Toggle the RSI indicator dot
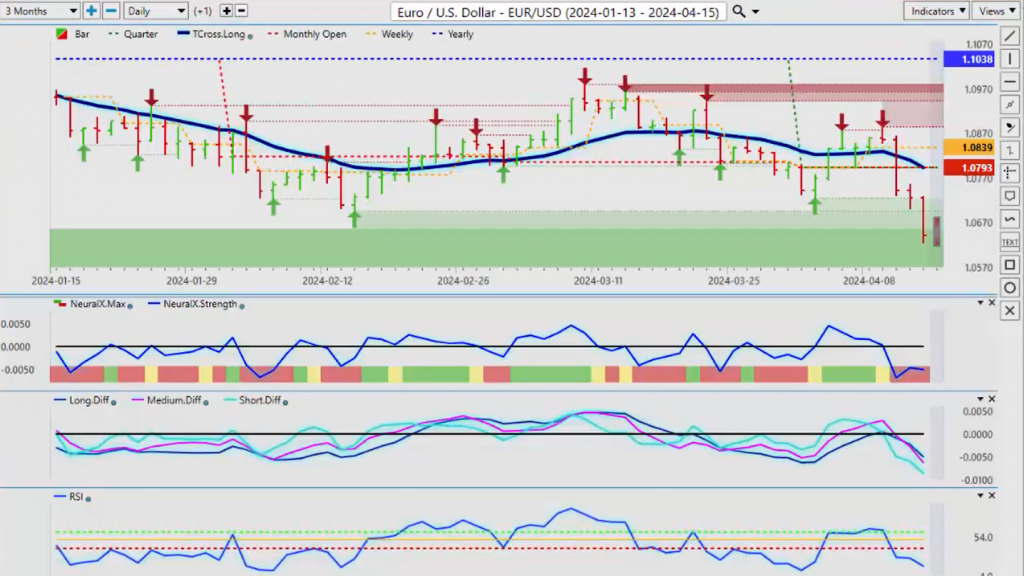 88,499
